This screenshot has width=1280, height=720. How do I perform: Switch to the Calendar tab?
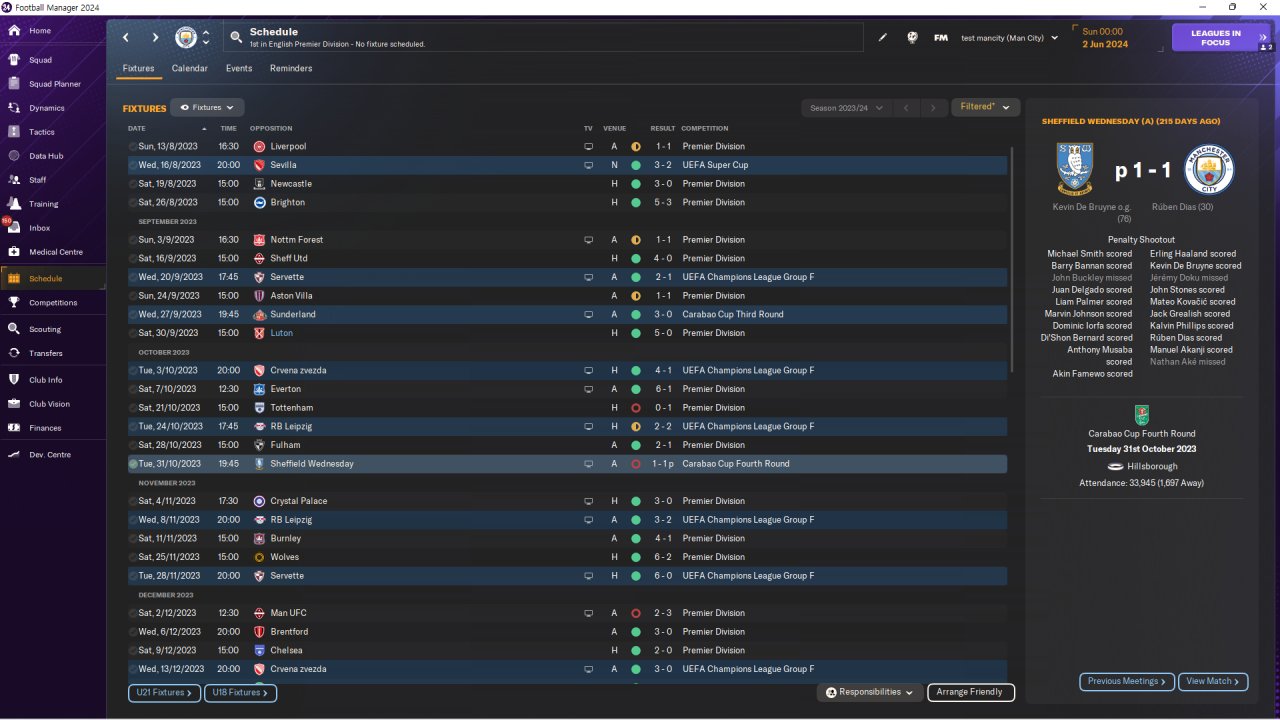pos(190,69)
